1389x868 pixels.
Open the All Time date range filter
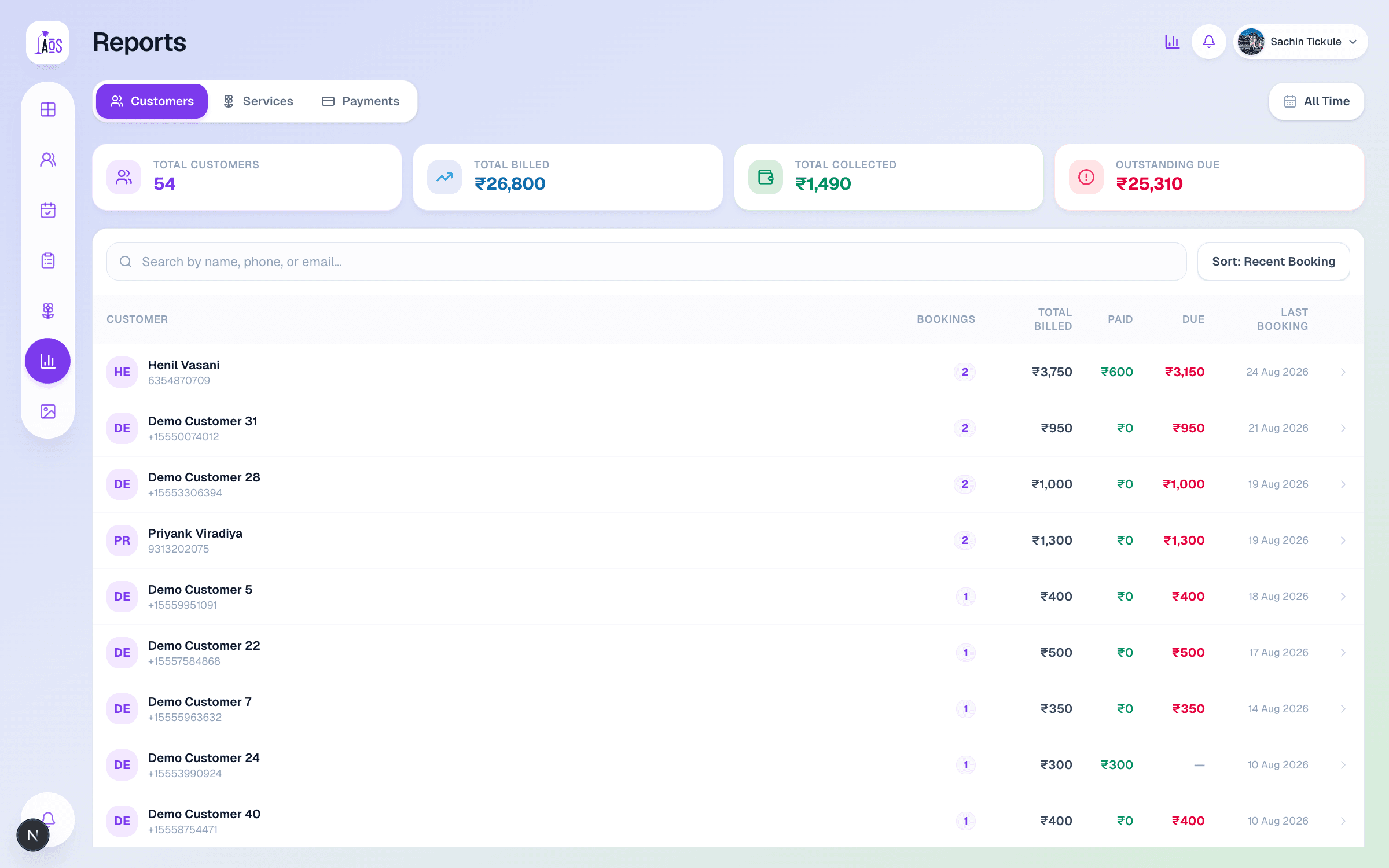point(1317,101)
